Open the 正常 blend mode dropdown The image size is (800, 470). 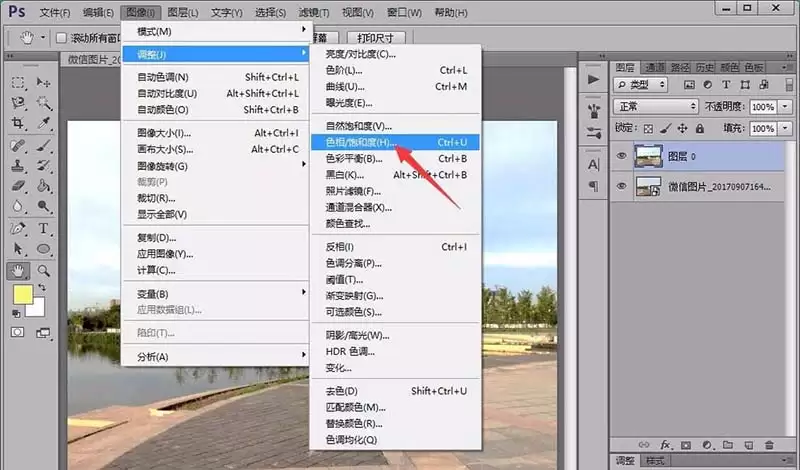pos(655,106)
